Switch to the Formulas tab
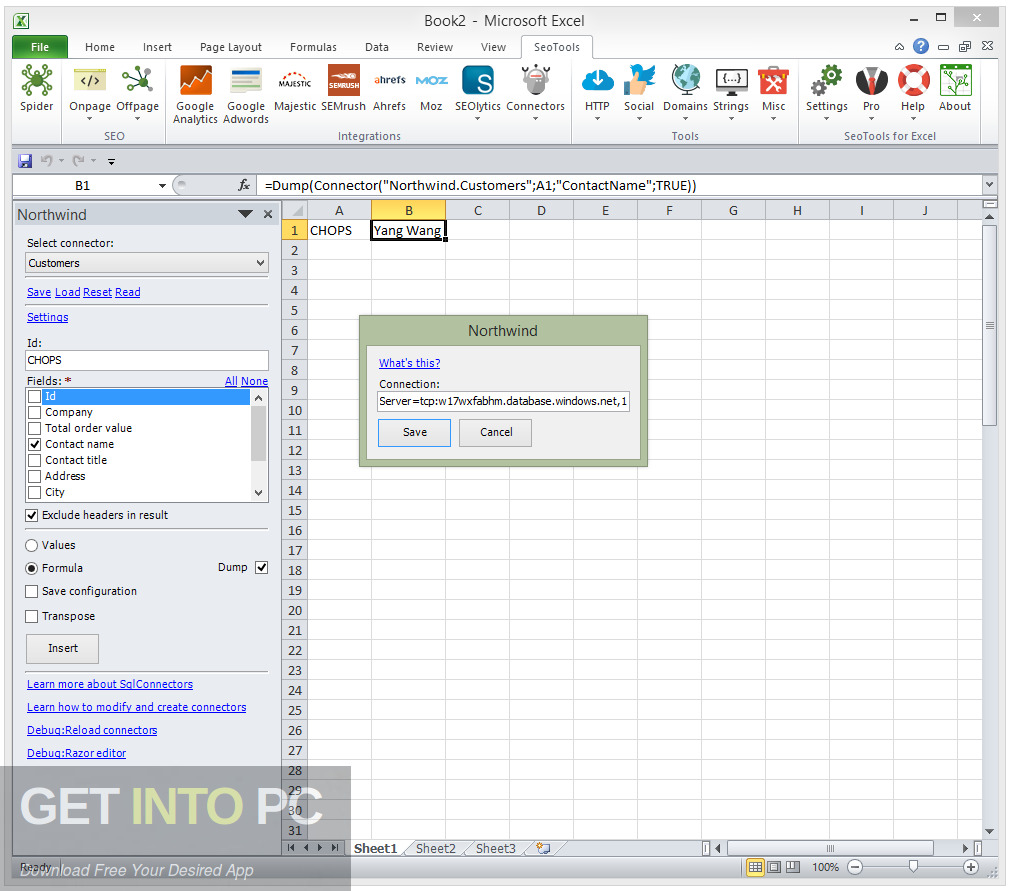Screen dimensions: 1012x891 [x=313, y=47]
